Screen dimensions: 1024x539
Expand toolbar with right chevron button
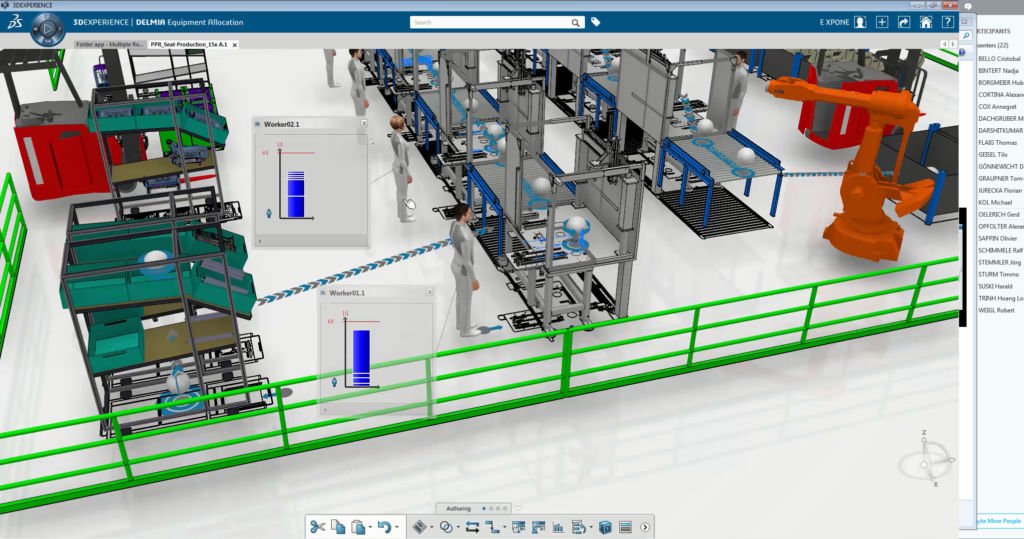pos(645,527)
